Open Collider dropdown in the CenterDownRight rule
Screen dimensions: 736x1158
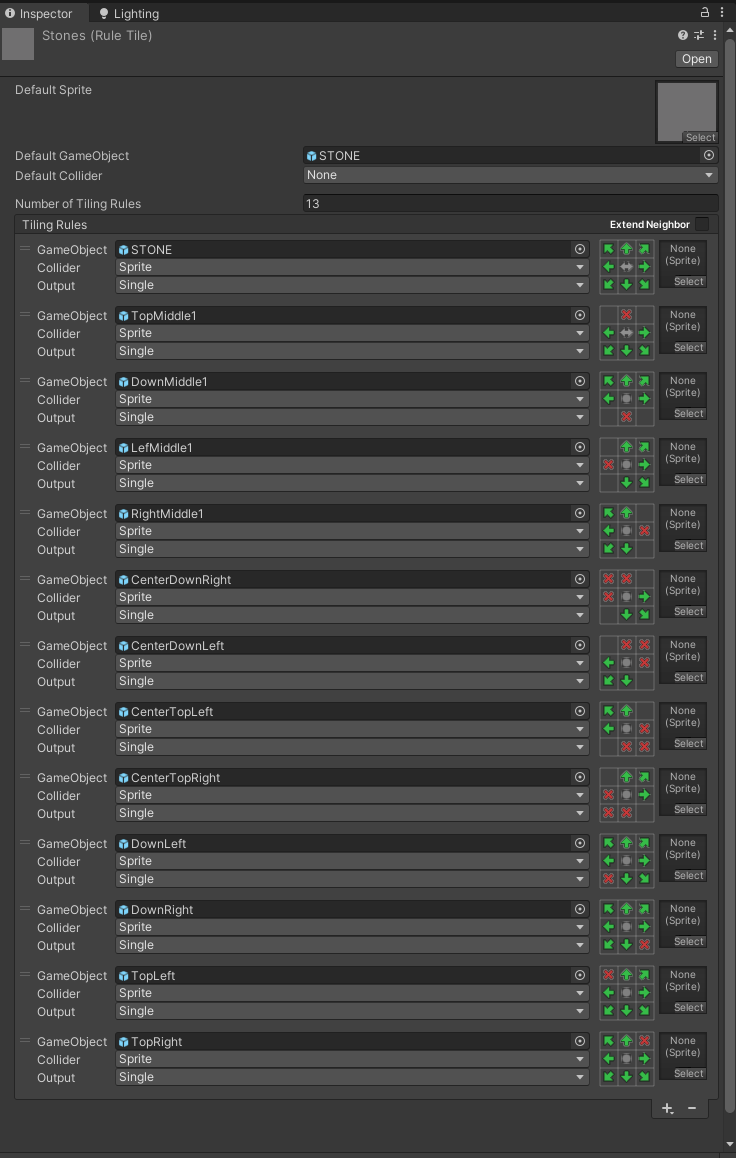[x=352, y=597]
